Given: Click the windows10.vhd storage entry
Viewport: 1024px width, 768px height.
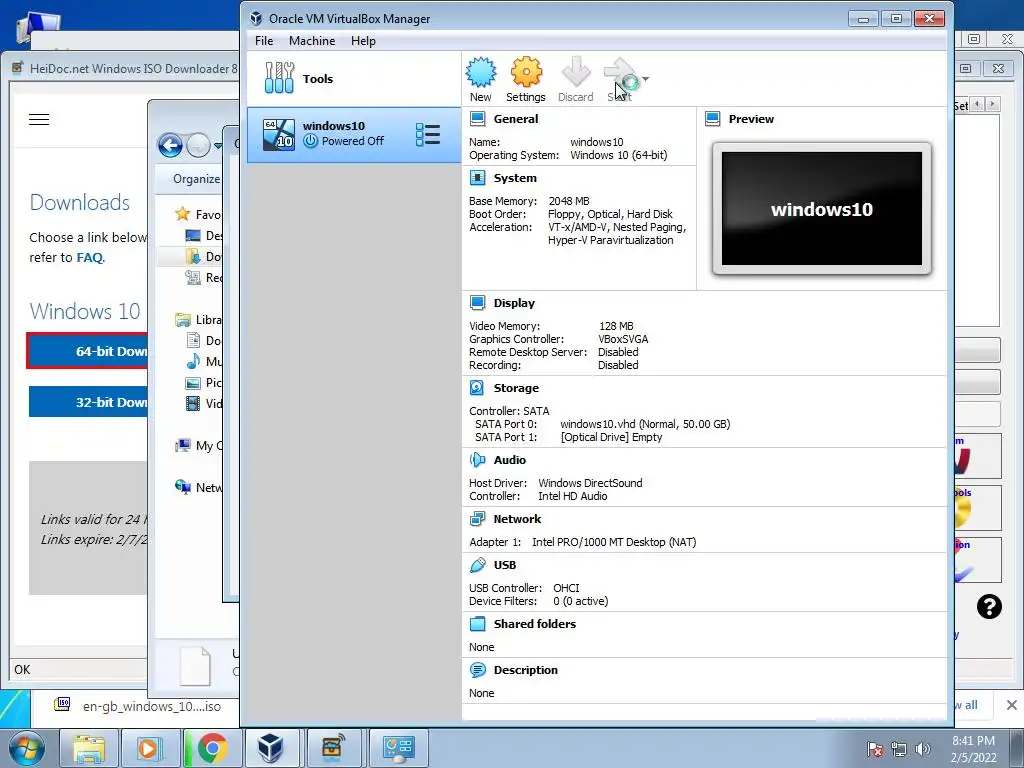Looking at the screenshot, I should pos(645,424).
